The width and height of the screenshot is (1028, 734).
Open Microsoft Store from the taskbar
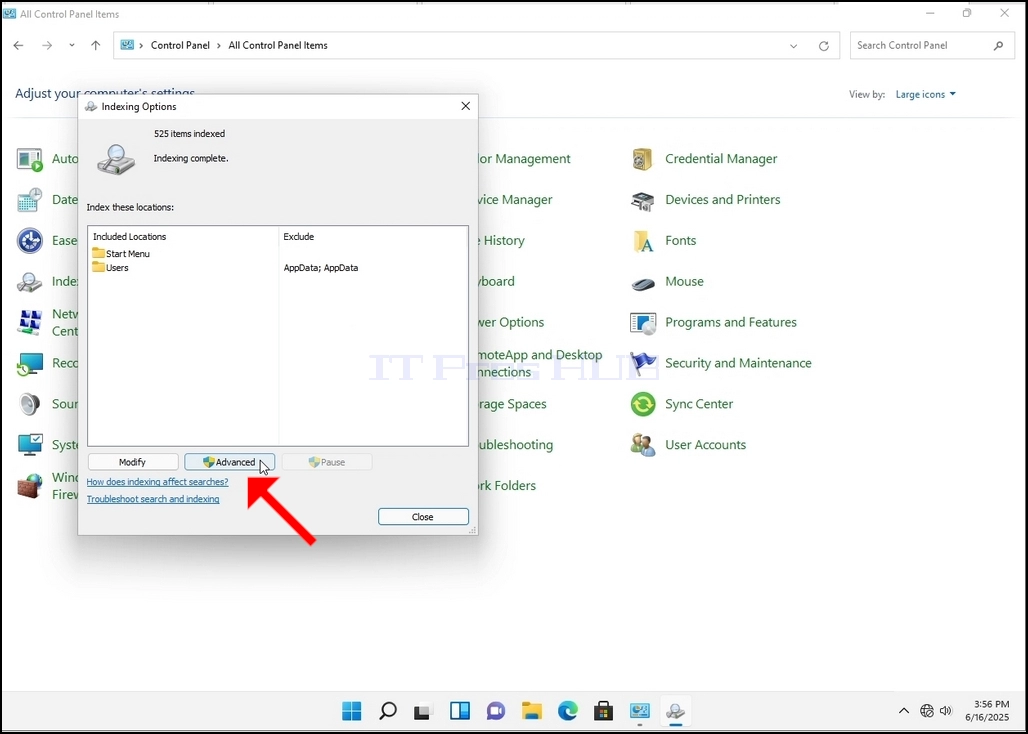coord(603,710)
